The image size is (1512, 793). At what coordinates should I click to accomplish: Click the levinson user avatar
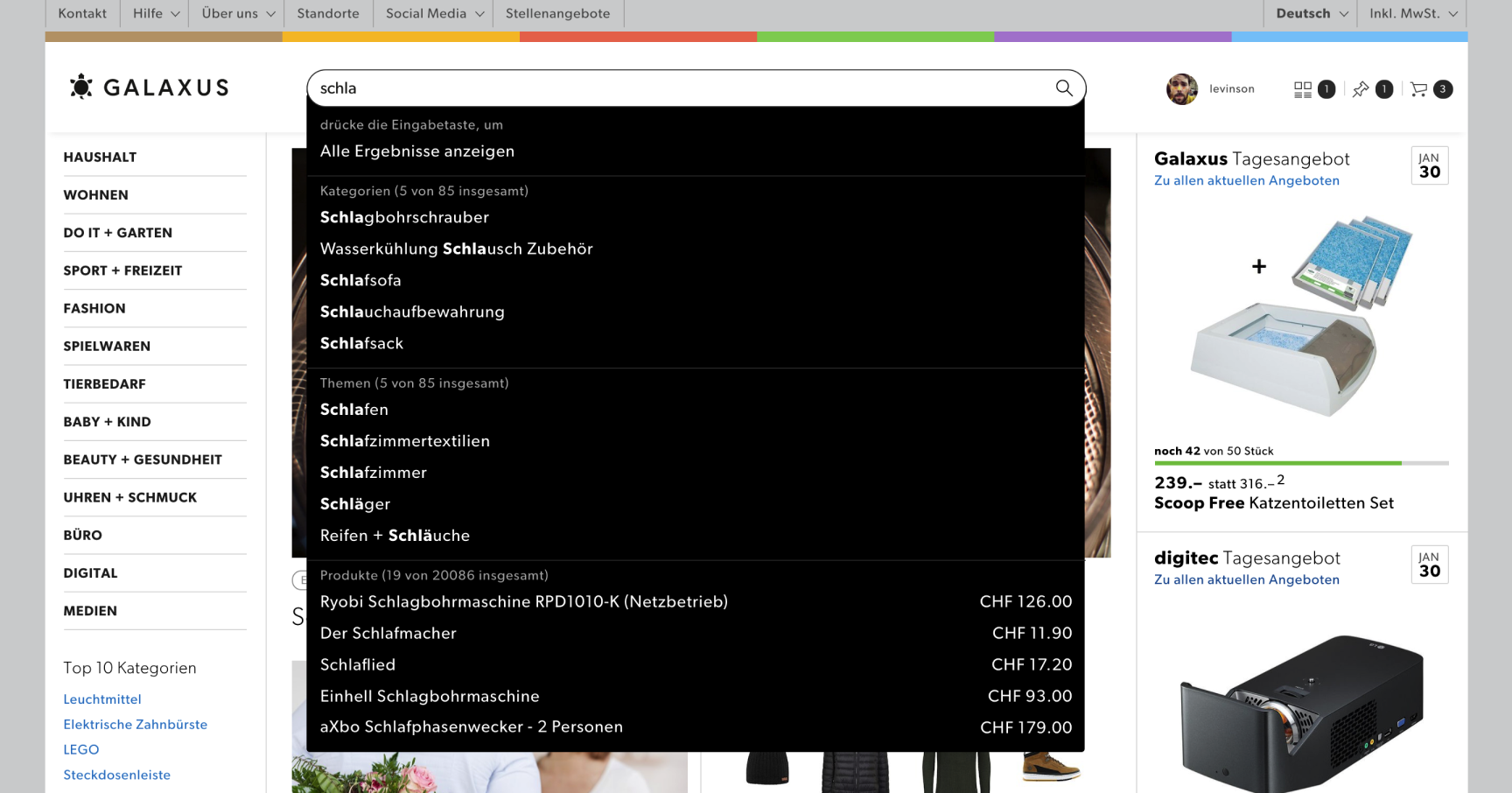(x=1182, y=88)
